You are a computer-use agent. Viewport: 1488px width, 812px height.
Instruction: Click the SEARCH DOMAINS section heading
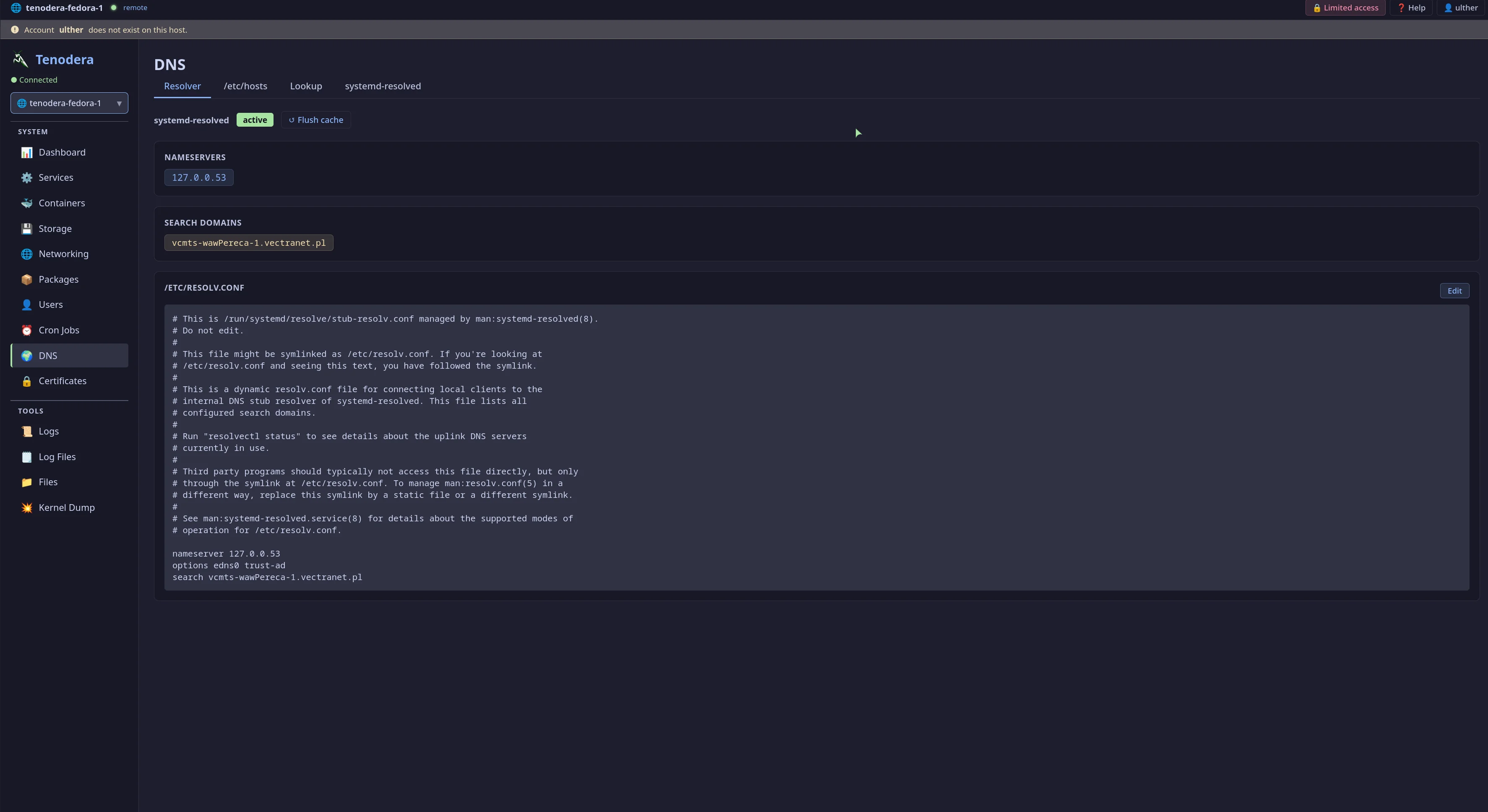coord(203,223)
